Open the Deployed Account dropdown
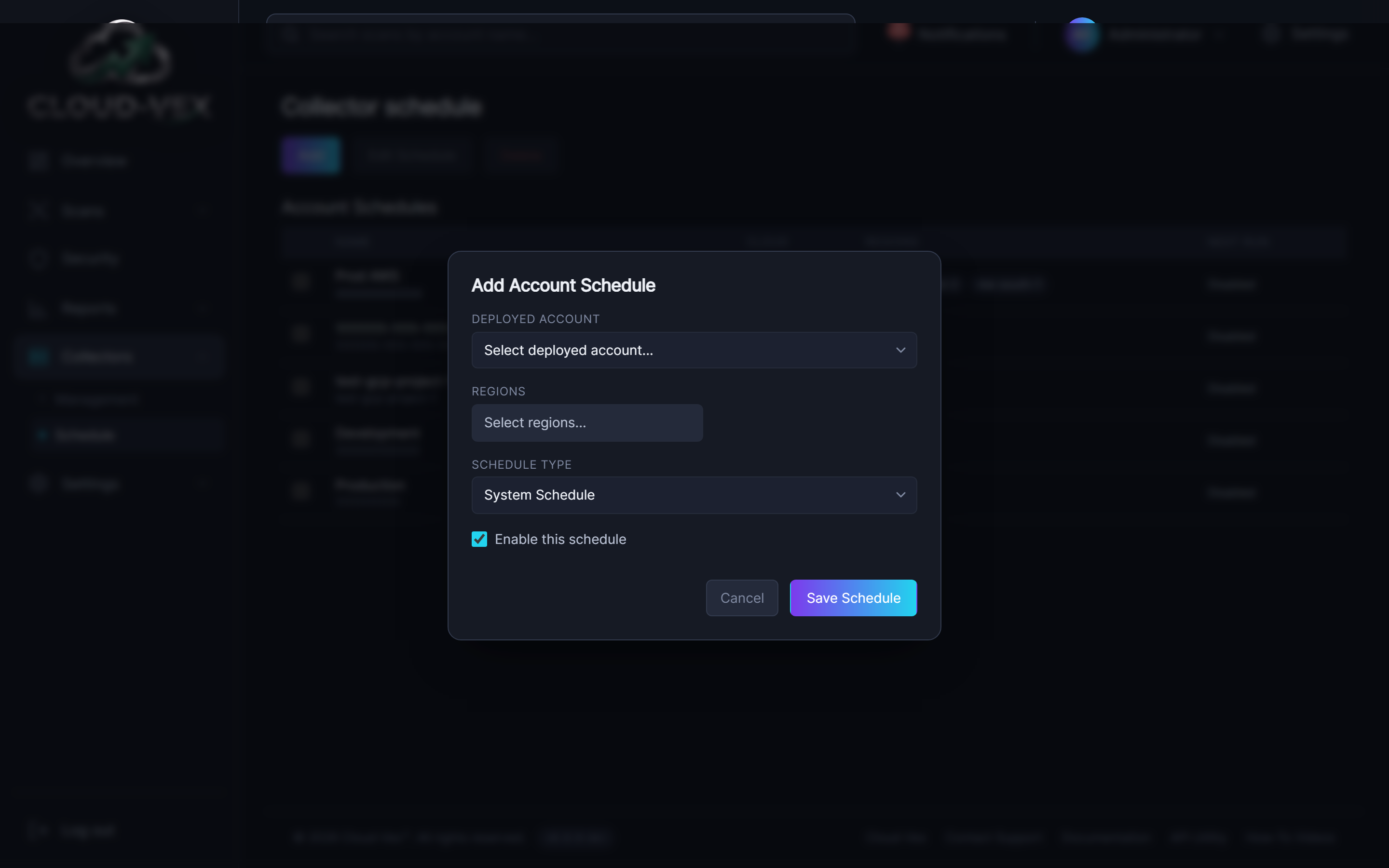Image resolution: width=1389 pixels, height=868 pixels. [x=694, y=350]
